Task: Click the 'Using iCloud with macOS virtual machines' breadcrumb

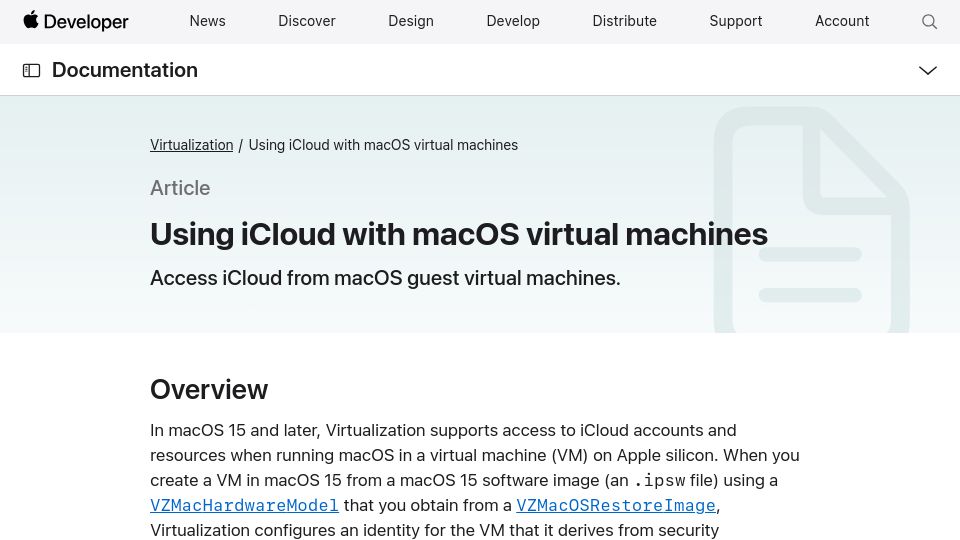Action: 383,145
